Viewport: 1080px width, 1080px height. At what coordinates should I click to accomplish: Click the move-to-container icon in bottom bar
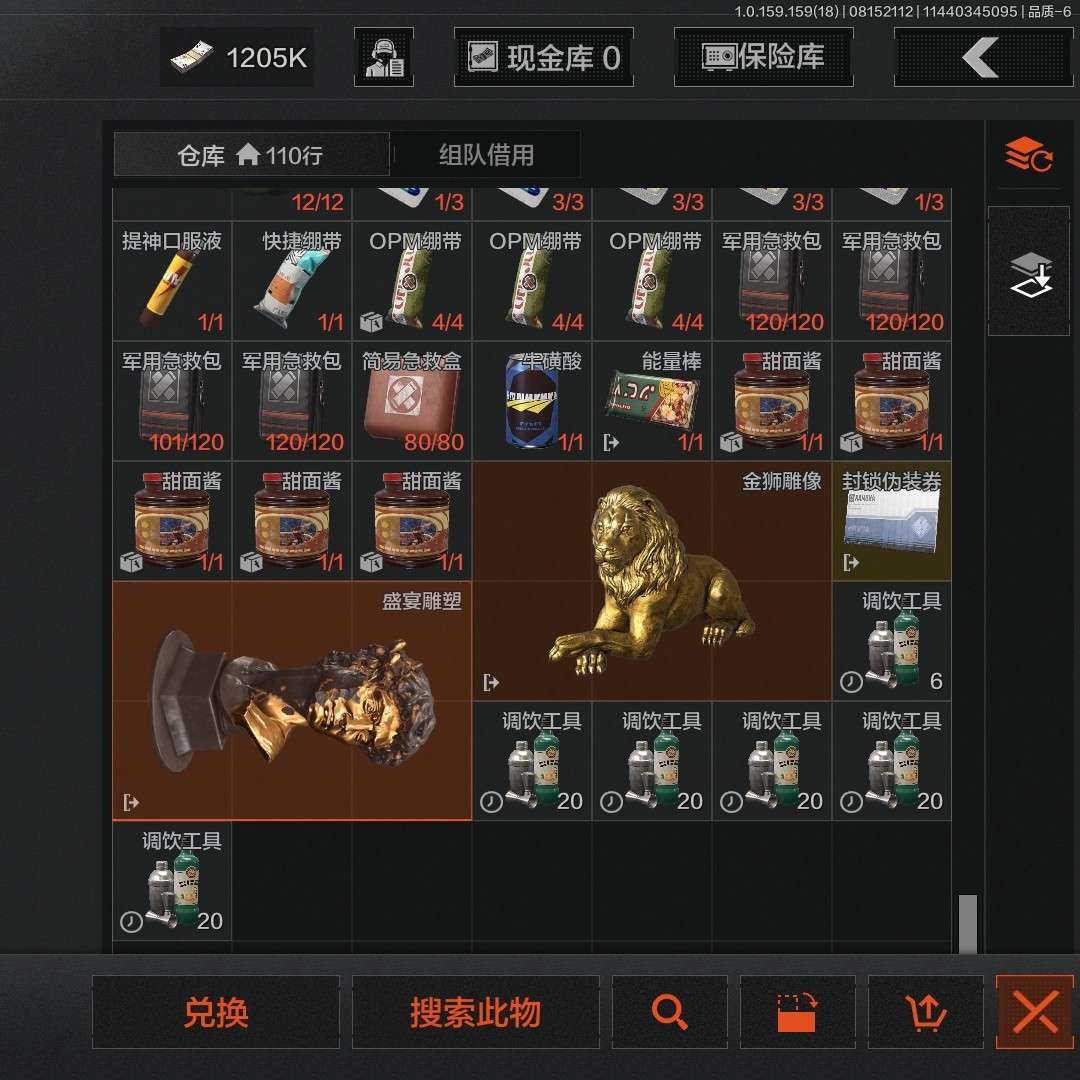[x=797, y=1012]
